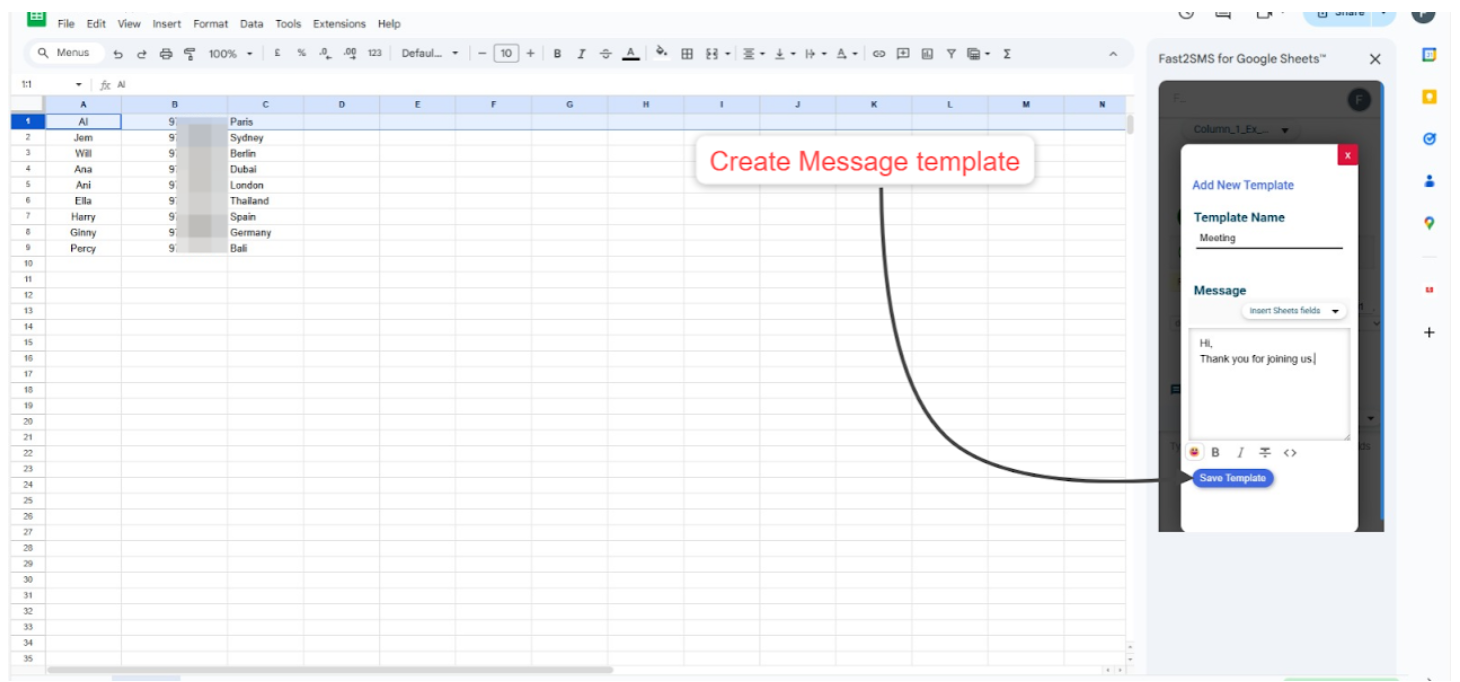This screenshot has width=1460, height=682.
Task: Close the Add New Template dialog
Action: pos(1347,155)
